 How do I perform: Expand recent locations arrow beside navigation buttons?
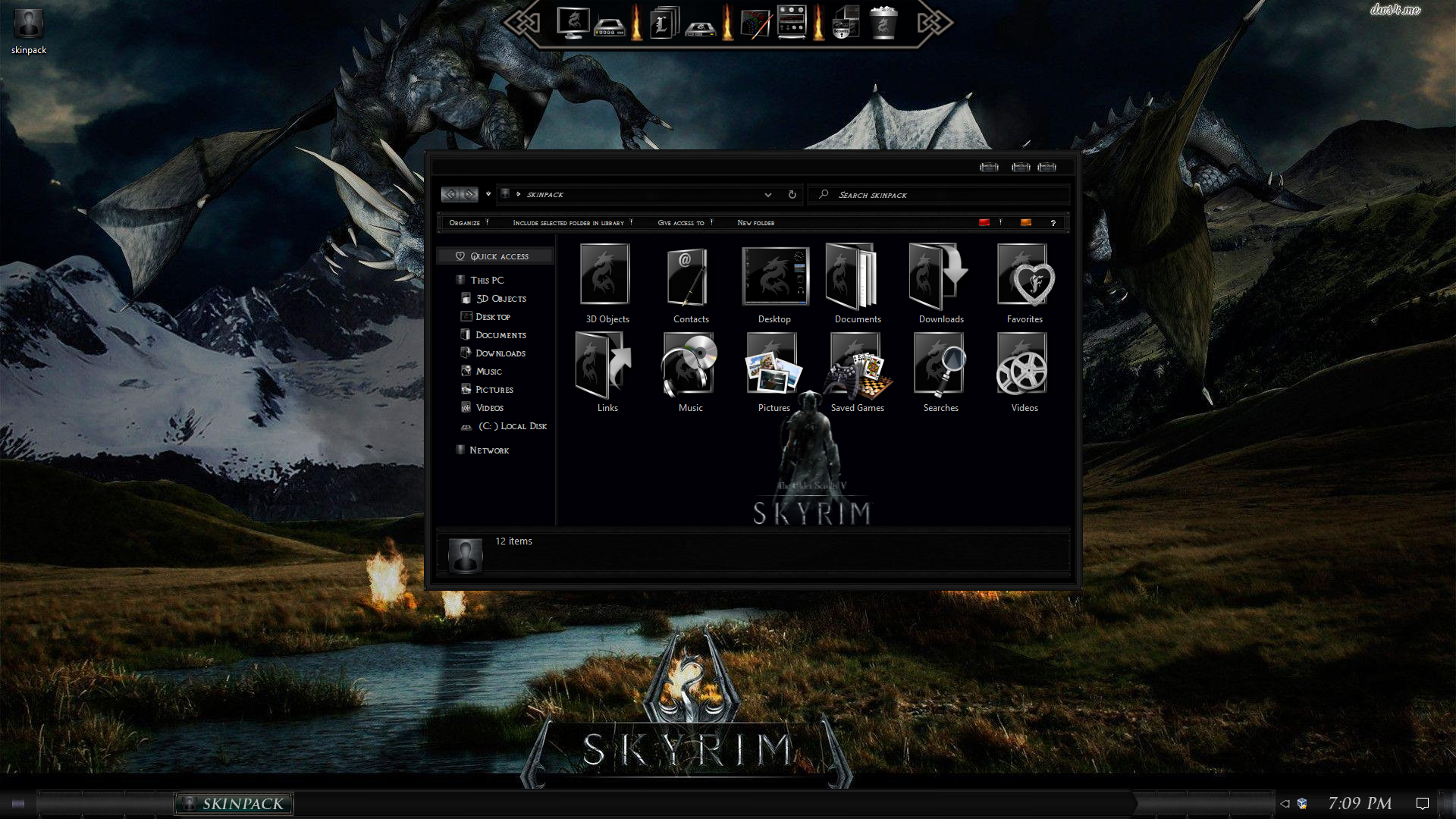click(x=488, y=194)
